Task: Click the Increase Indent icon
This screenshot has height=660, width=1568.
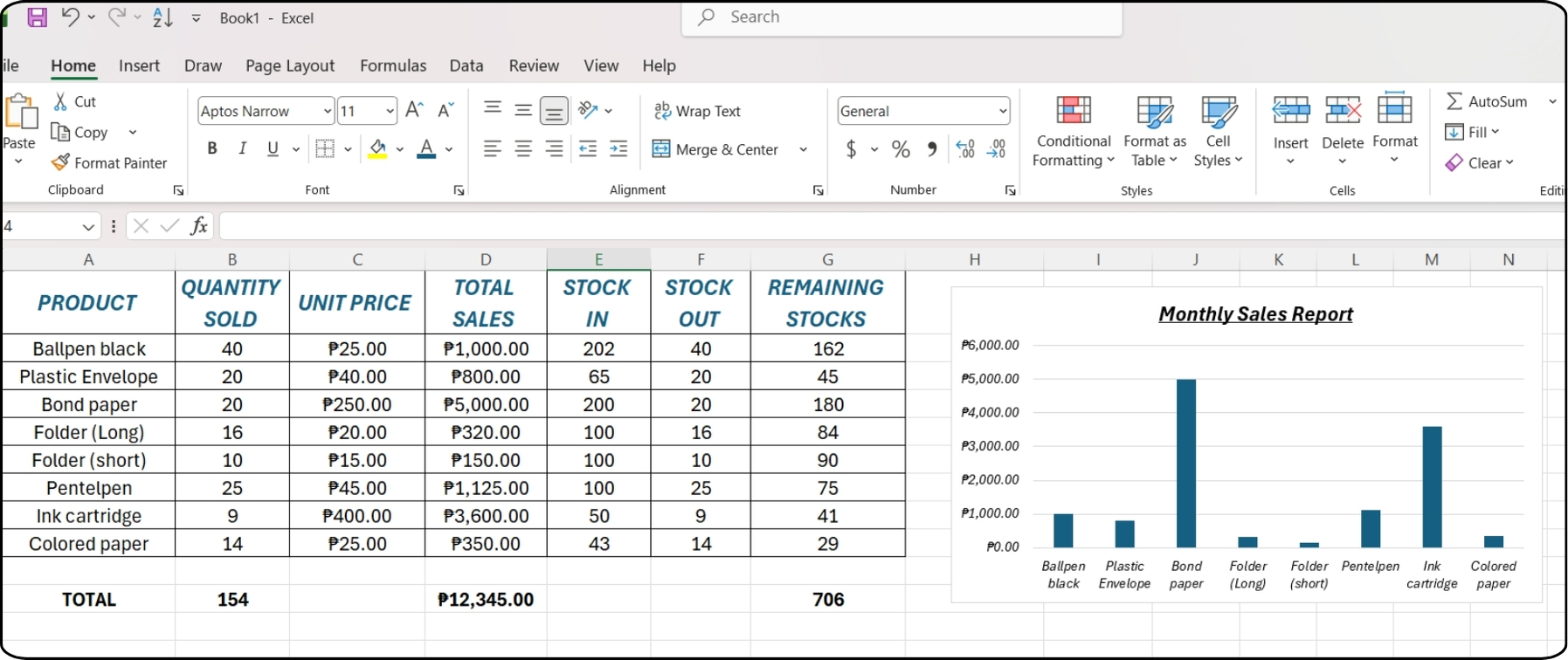Action: tap(618, 148)
